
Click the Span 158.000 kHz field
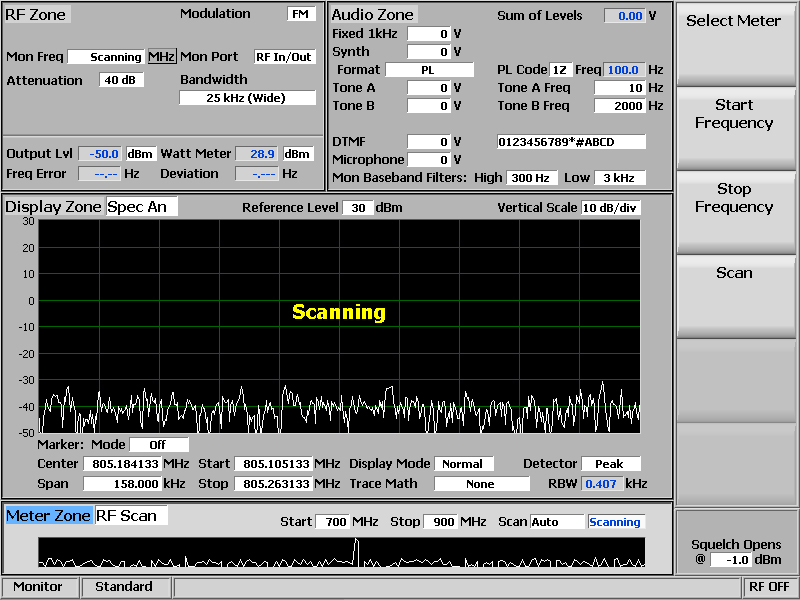[122, 484]
